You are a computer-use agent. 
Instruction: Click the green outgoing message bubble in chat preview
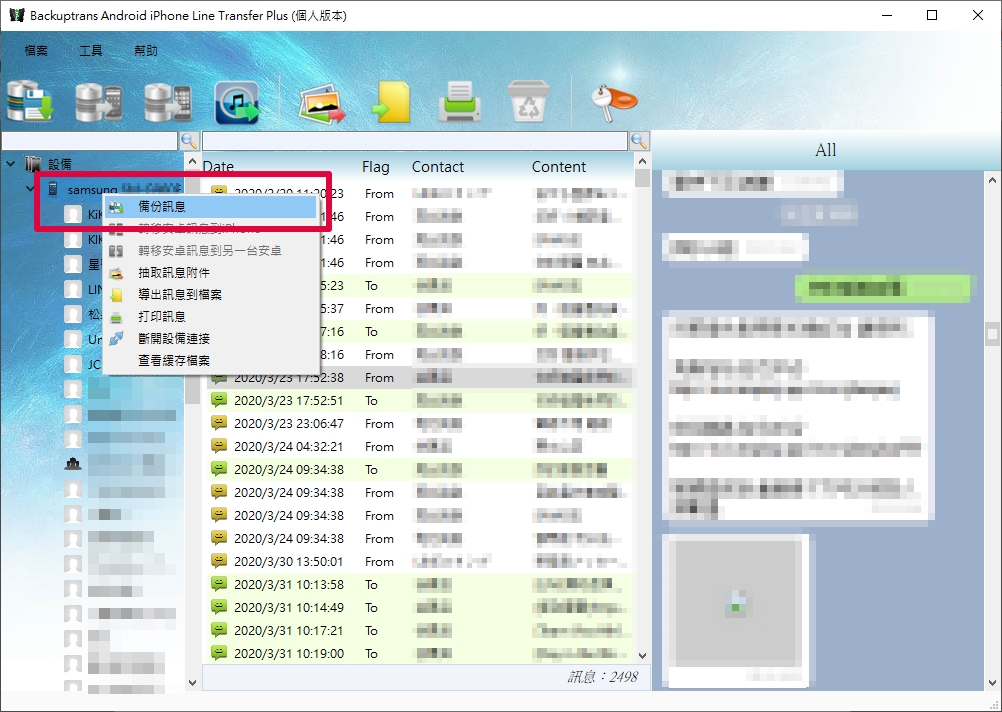pyautogui.click(x=883, y=289)
